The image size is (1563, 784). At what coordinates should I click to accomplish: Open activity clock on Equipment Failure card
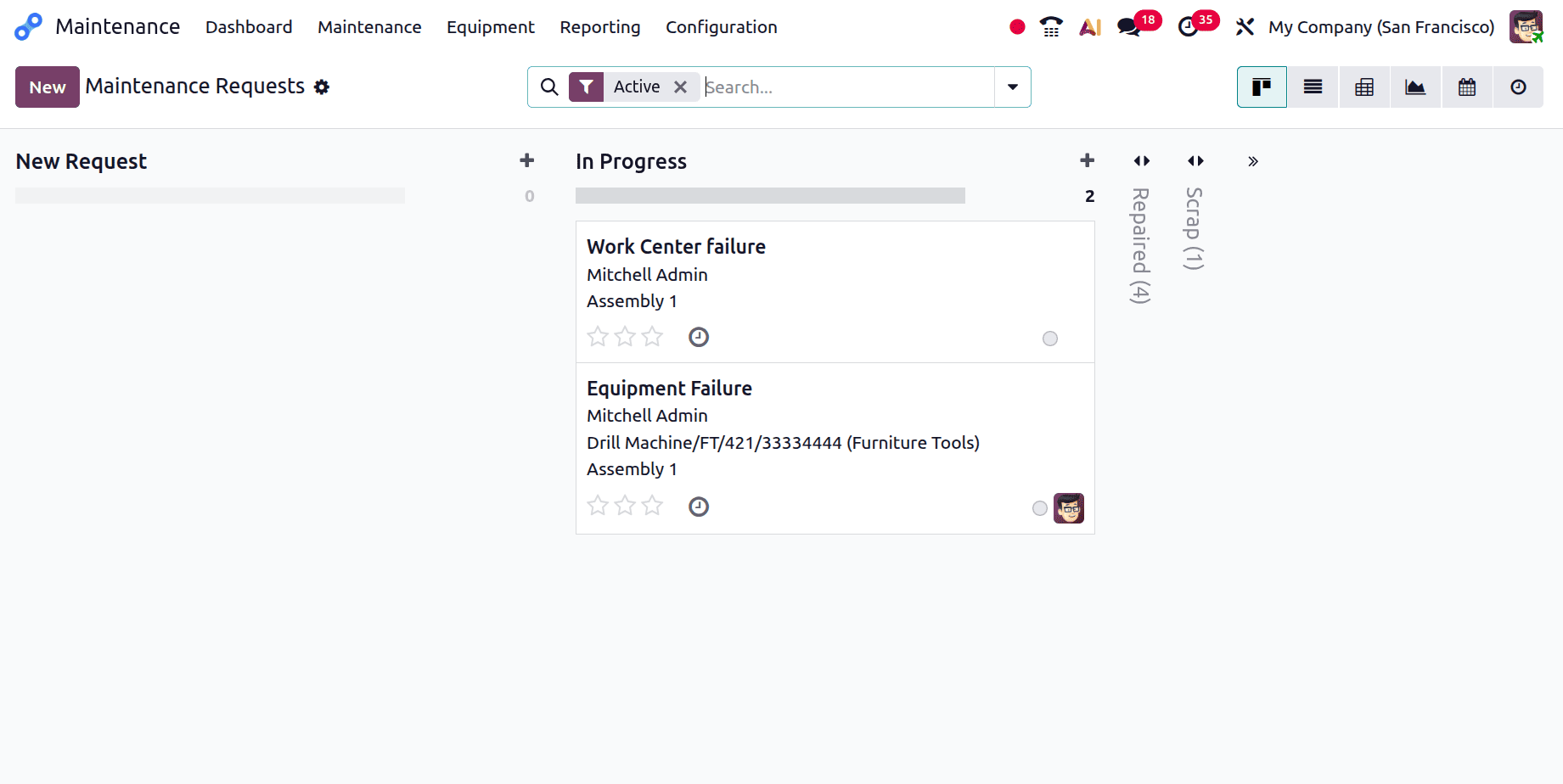point(699,507)
